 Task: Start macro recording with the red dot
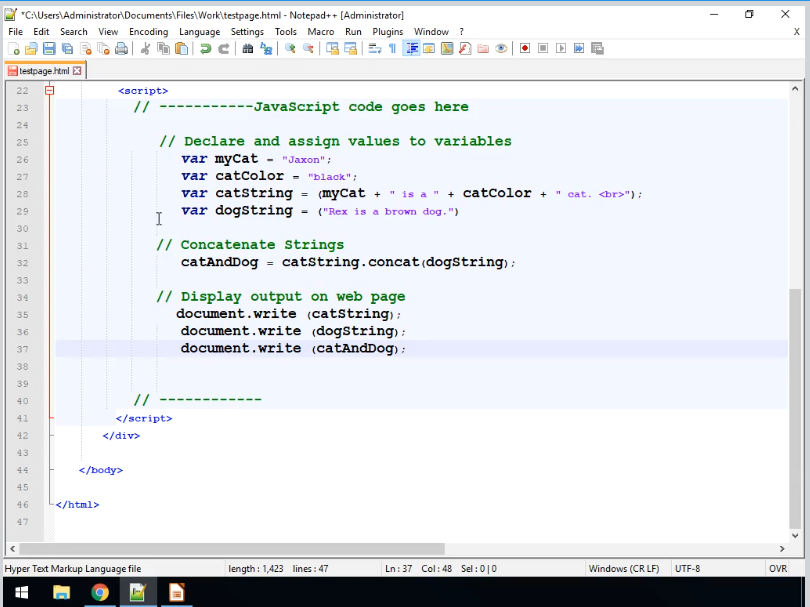525,48
